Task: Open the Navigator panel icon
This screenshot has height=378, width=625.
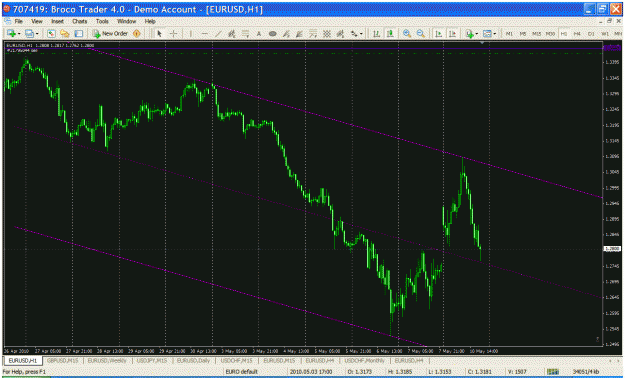Action: point(65,33)
